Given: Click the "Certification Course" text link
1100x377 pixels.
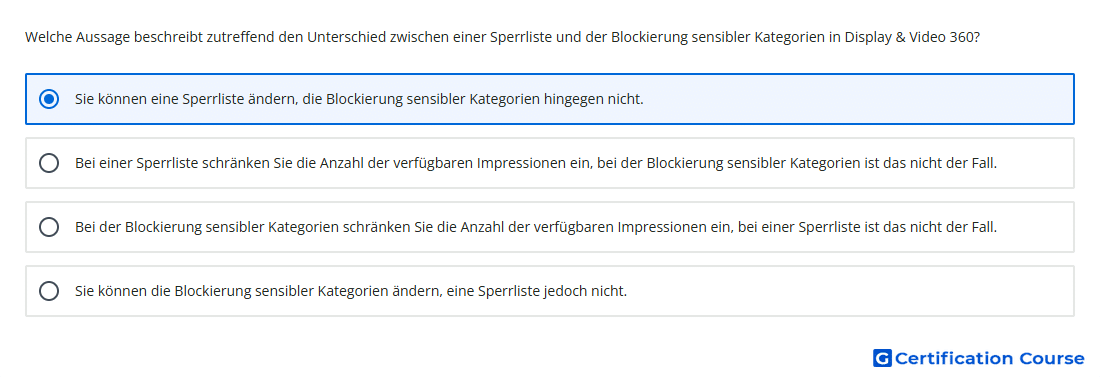Looking at the screenshot, I should (989, 358).
